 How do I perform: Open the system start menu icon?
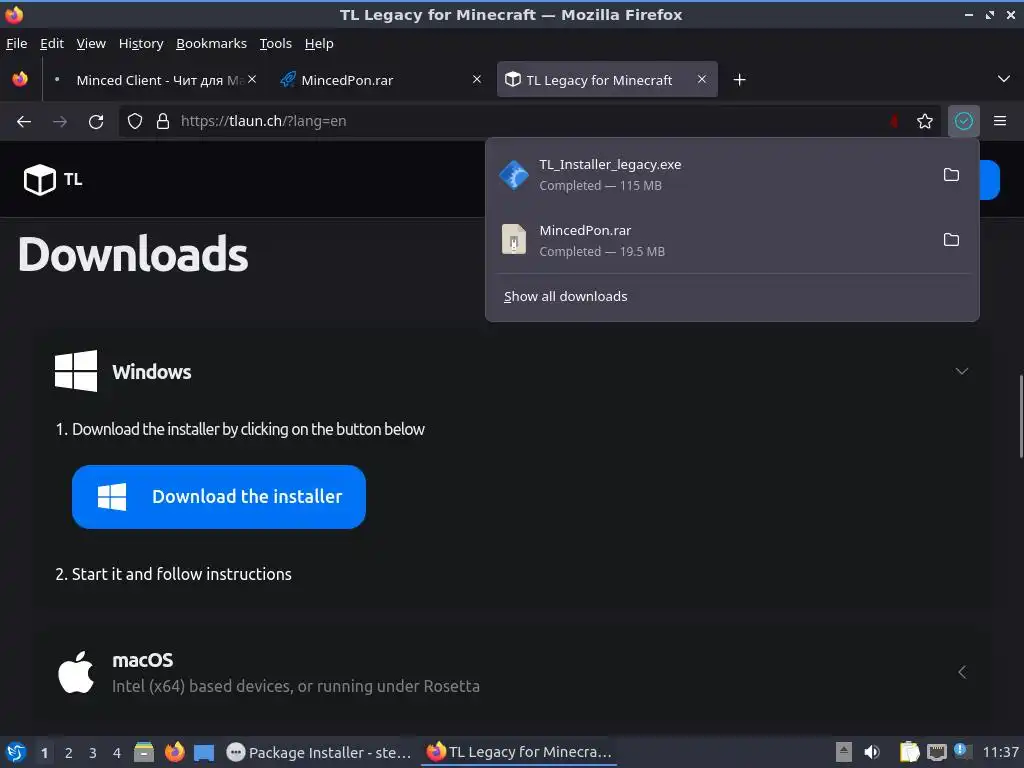[x=16, y=752]
